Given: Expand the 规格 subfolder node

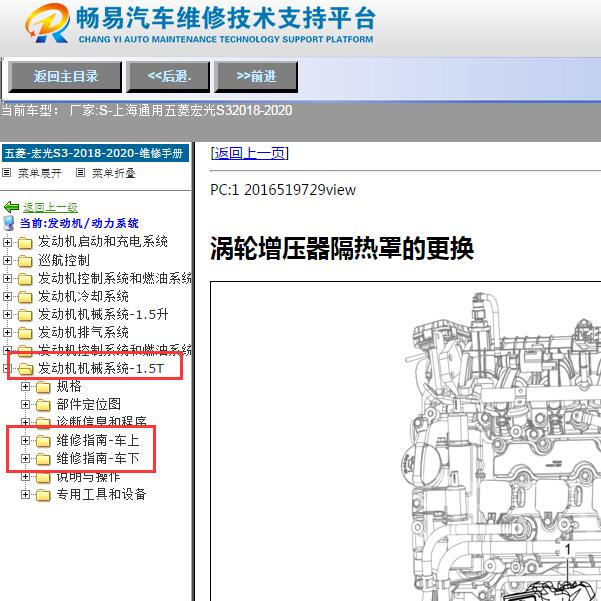Looking at the screenshot, I should (x=25, y=386).
